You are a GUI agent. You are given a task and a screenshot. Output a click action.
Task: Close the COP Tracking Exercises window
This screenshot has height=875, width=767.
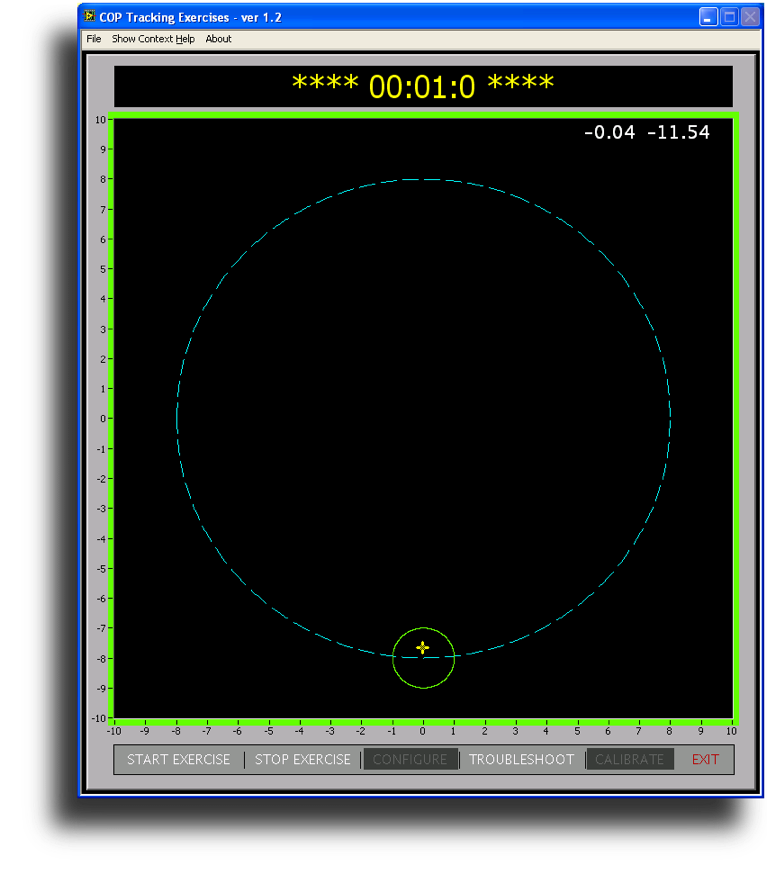tap(749, 17)
